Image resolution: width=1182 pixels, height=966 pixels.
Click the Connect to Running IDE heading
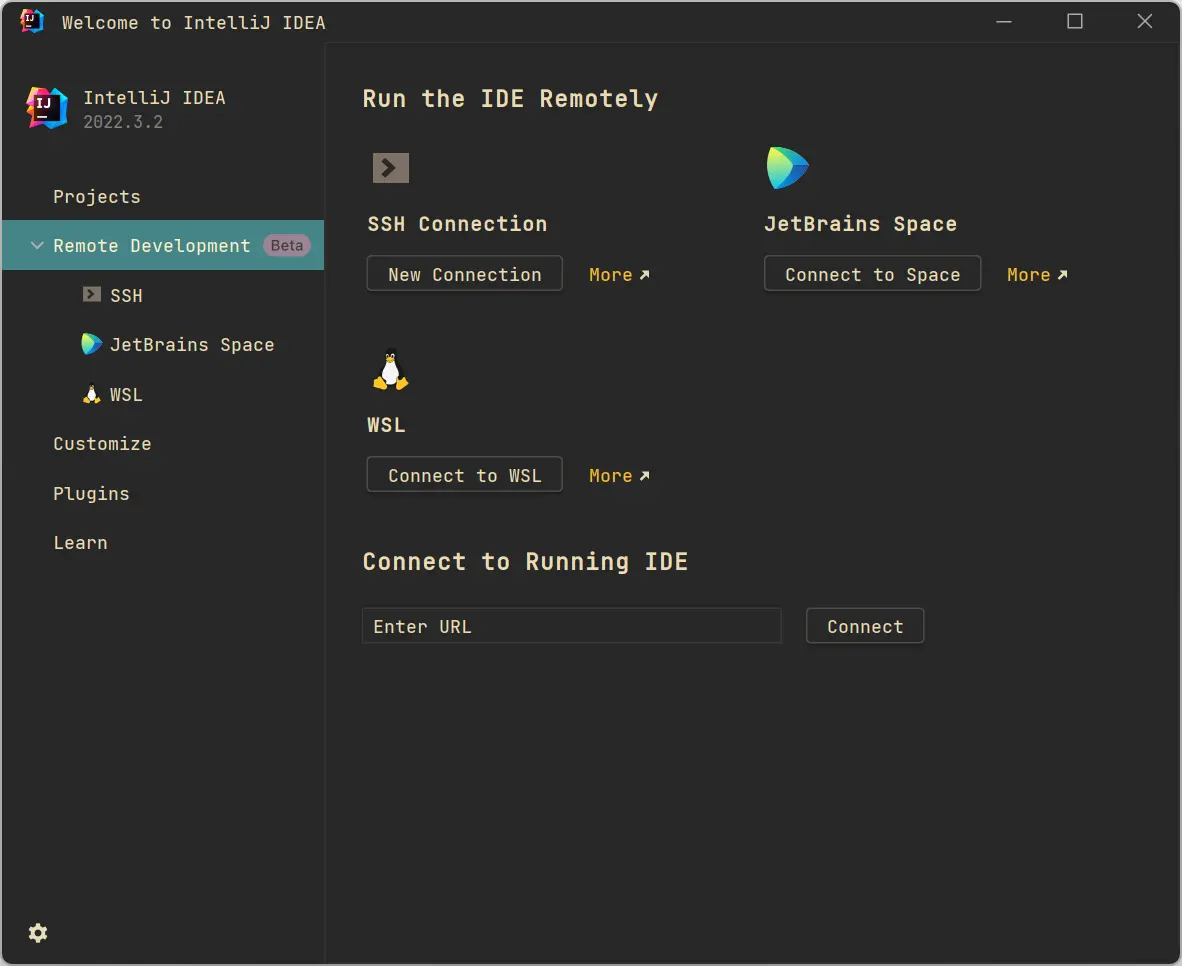(525, 562)
